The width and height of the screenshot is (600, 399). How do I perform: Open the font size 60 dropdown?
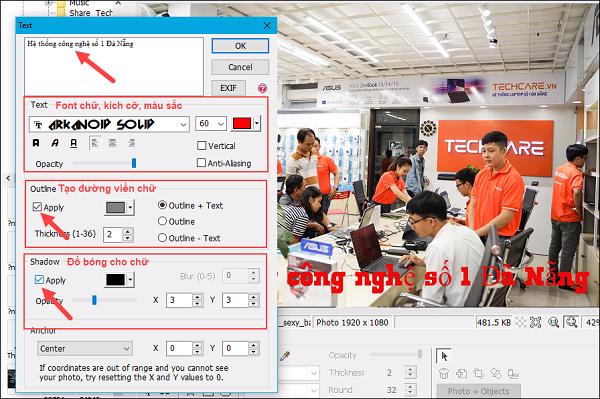[x=221, y=124]
